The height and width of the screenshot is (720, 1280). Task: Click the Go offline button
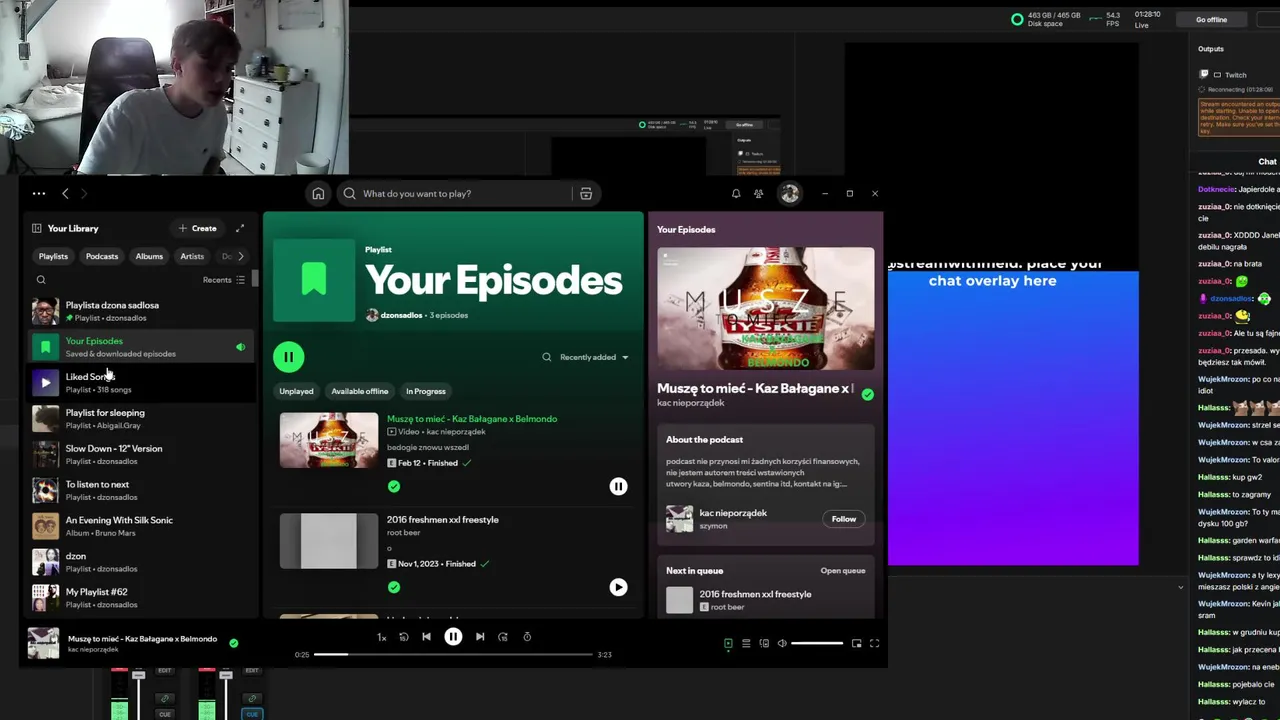click(1211, 20)
